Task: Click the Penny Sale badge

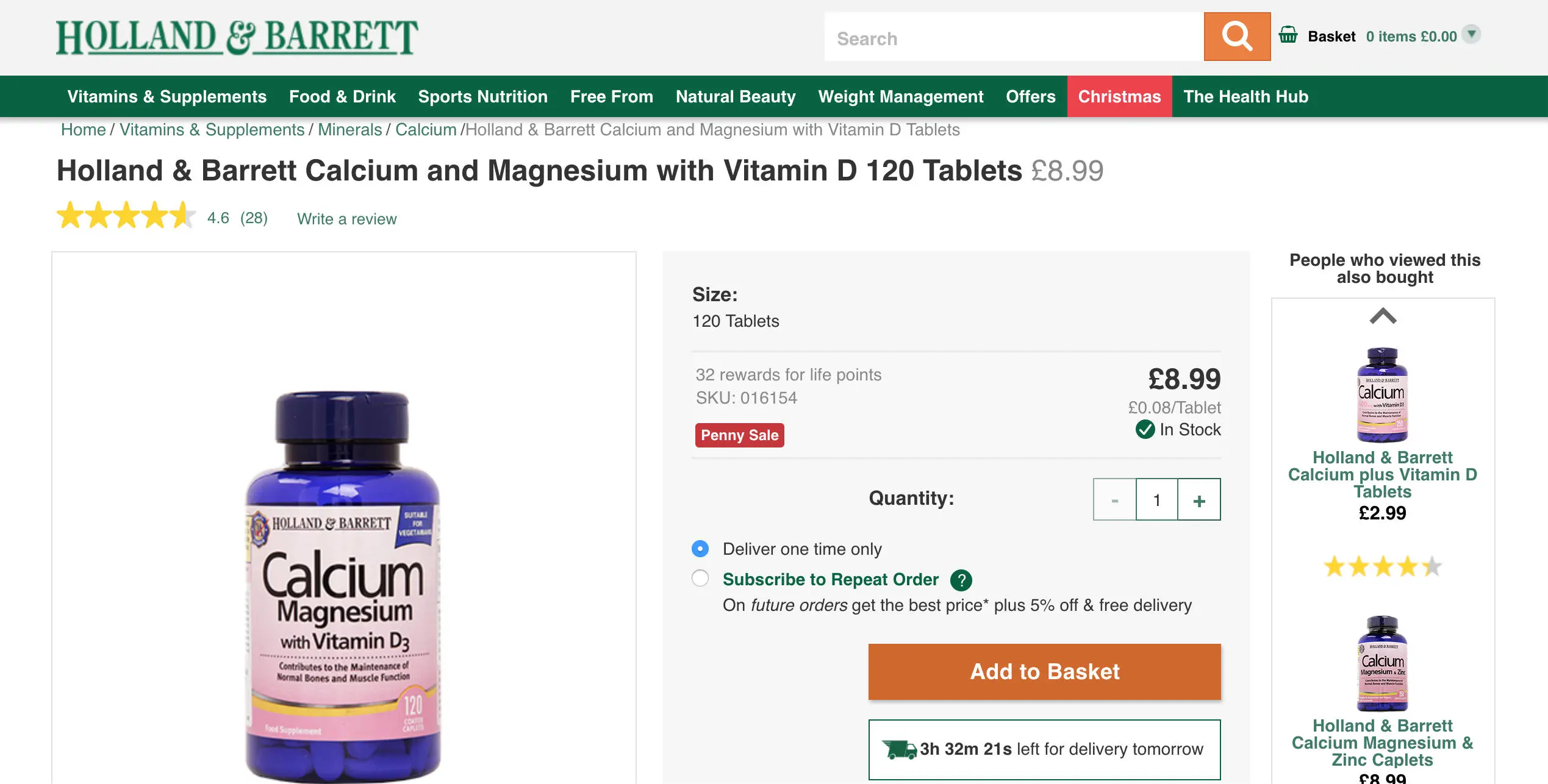Action: (x=739, y=435)
